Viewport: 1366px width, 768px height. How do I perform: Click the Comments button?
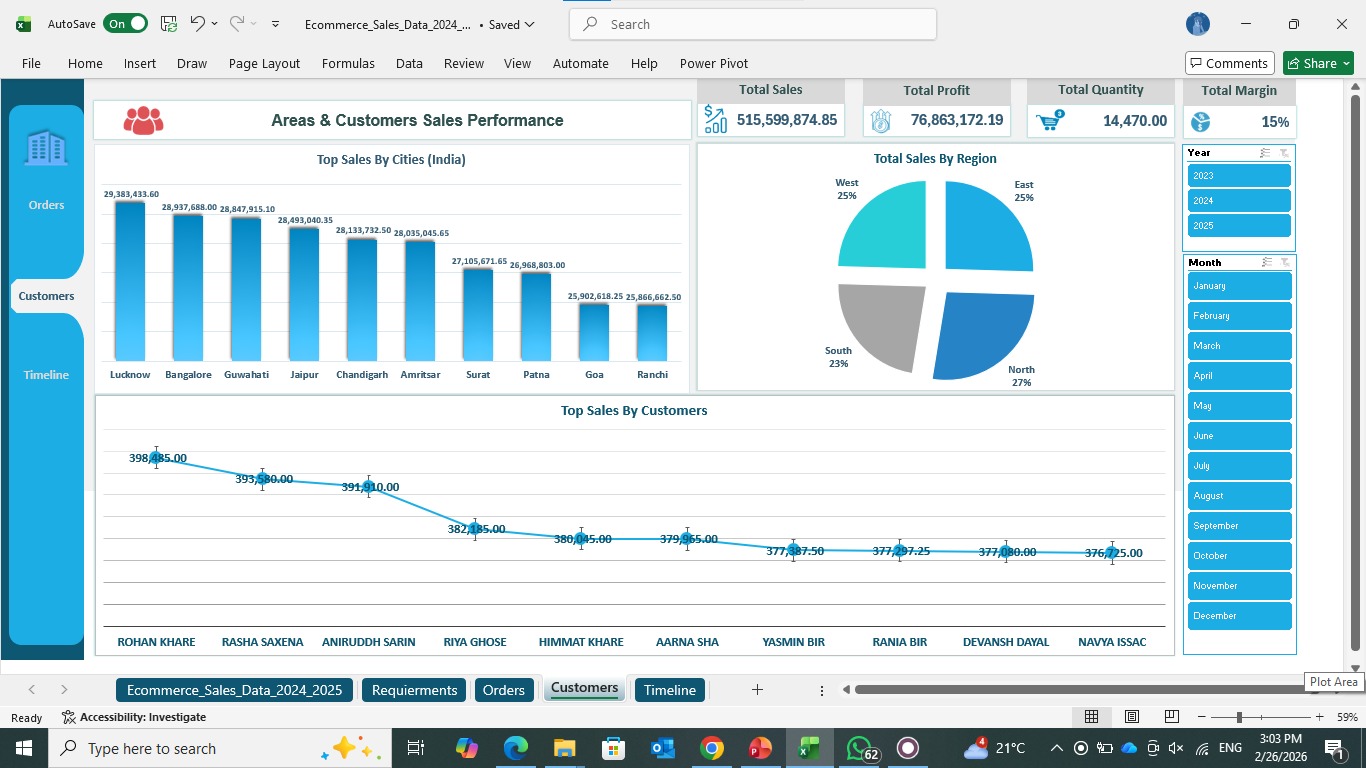coord(1230,63)
